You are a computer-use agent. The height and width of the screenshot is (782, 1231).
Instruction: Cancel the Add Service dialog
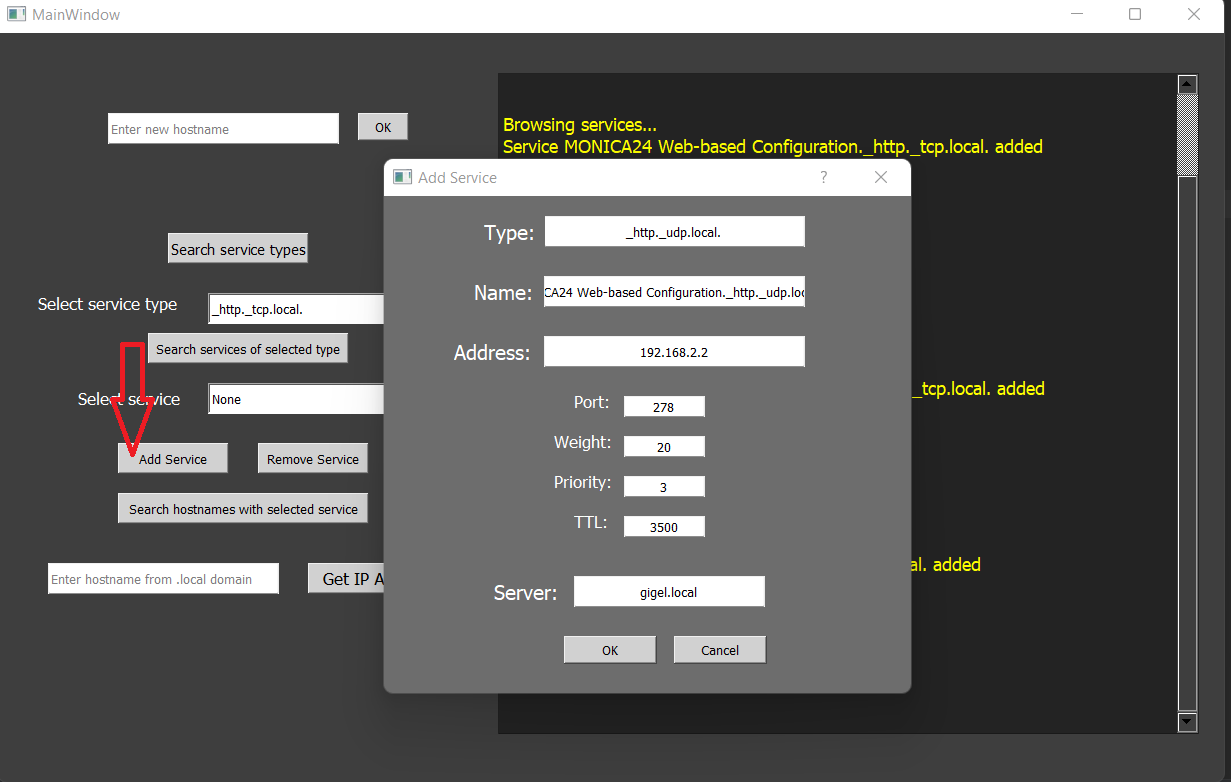[x=720, y=650]
